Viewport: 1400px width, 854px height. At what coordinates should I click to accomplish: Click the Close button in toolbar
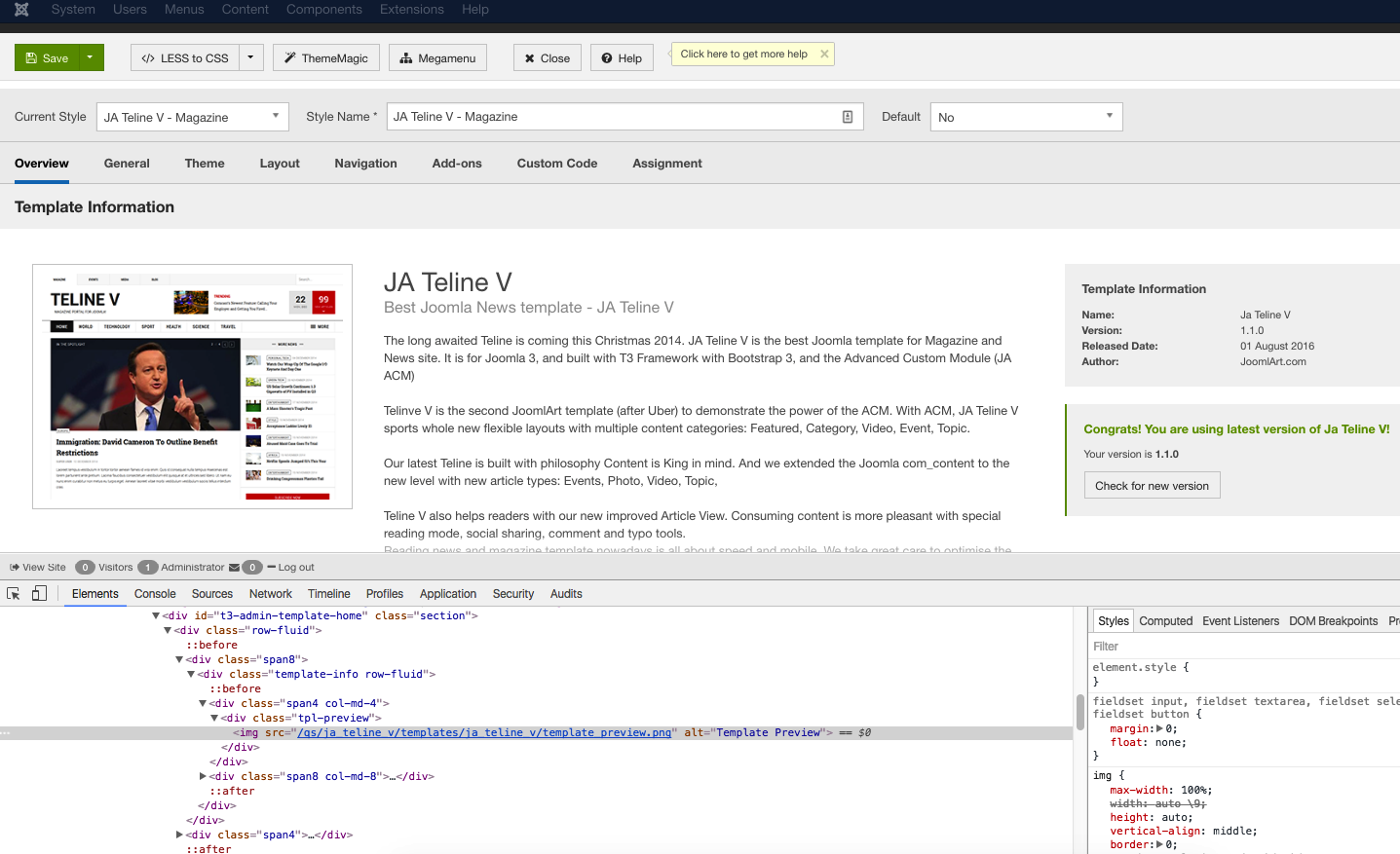pos(548,57)
